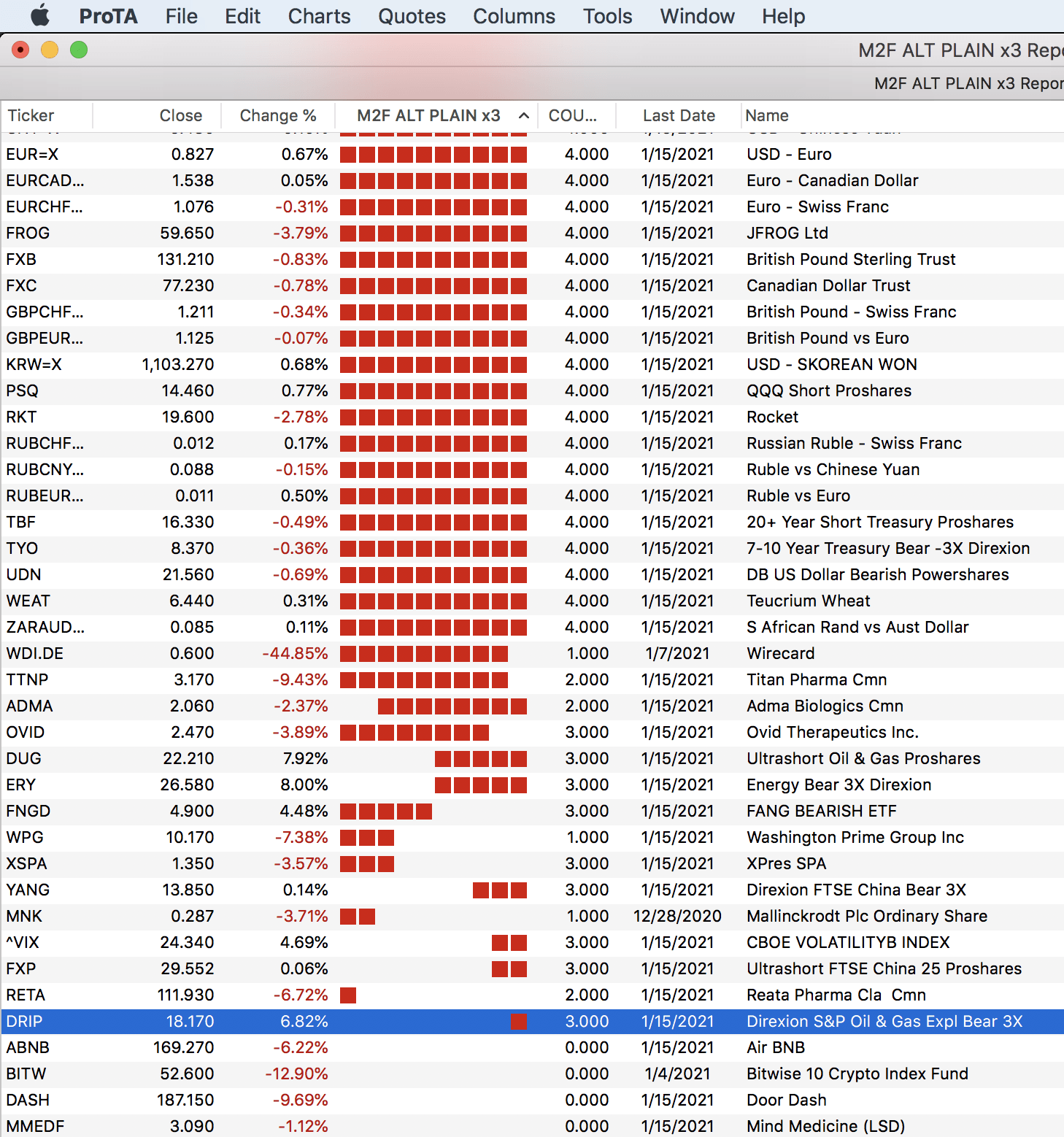Select the EUR=X ticker row
1064x1137 pixels.
tap(532, 154)
